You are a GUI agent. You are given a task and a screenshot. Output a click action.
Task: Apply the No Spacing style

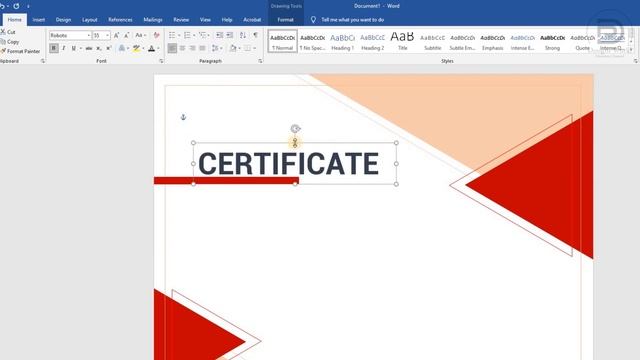pyautogui.click(x=312, y=41)
